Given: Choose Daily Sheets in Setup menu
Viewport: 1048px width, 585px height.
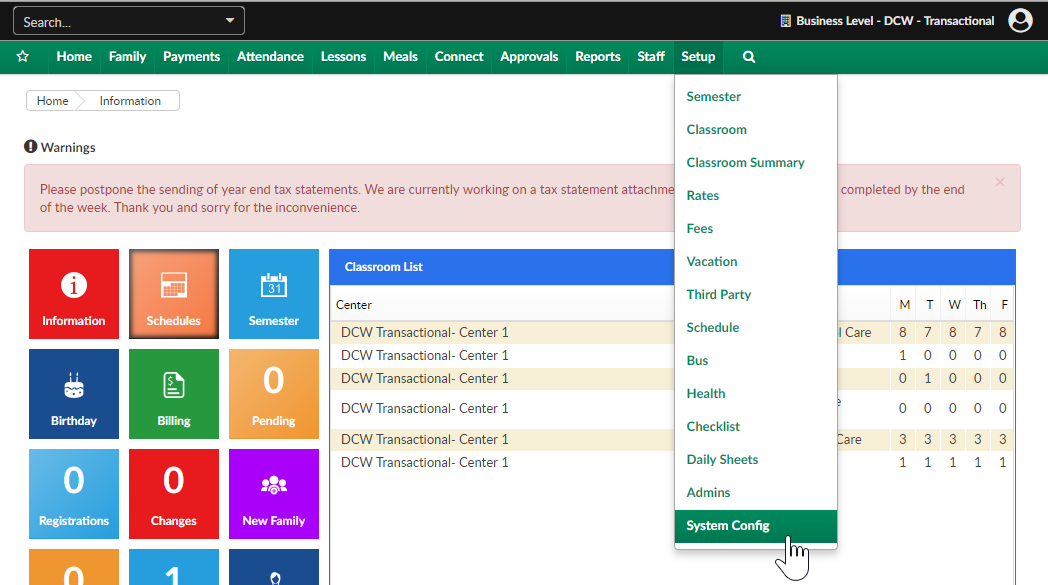Looking at the screenshot, I should (756, 459).
